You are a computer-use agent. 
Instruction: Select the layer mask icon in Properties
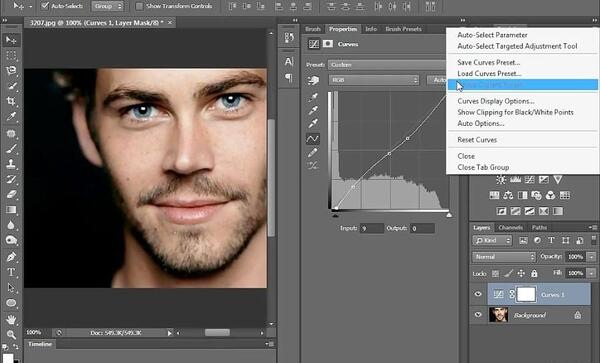[328, 44]
